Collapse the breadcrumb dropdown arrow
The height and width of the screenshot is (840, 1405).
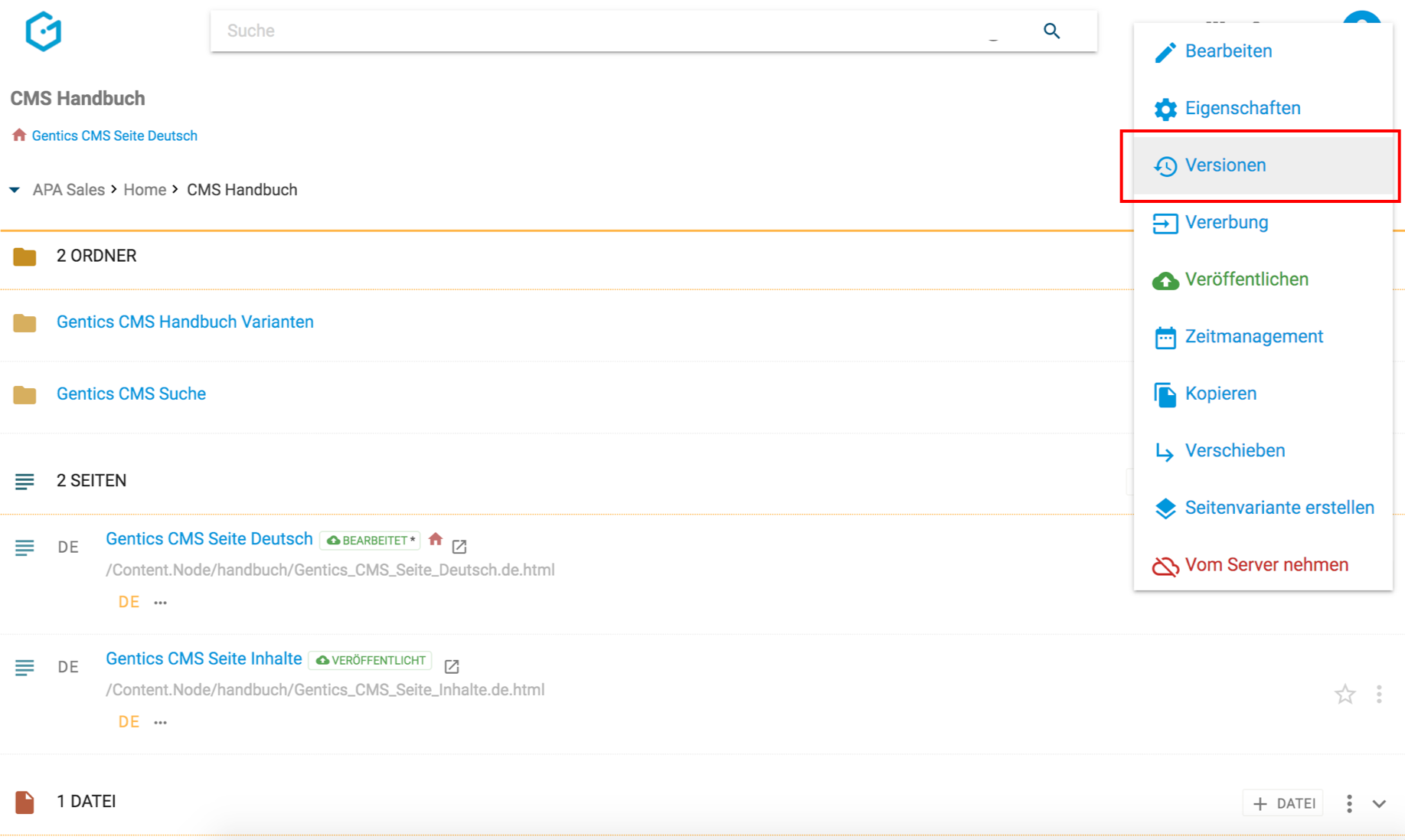pos(15,190)
